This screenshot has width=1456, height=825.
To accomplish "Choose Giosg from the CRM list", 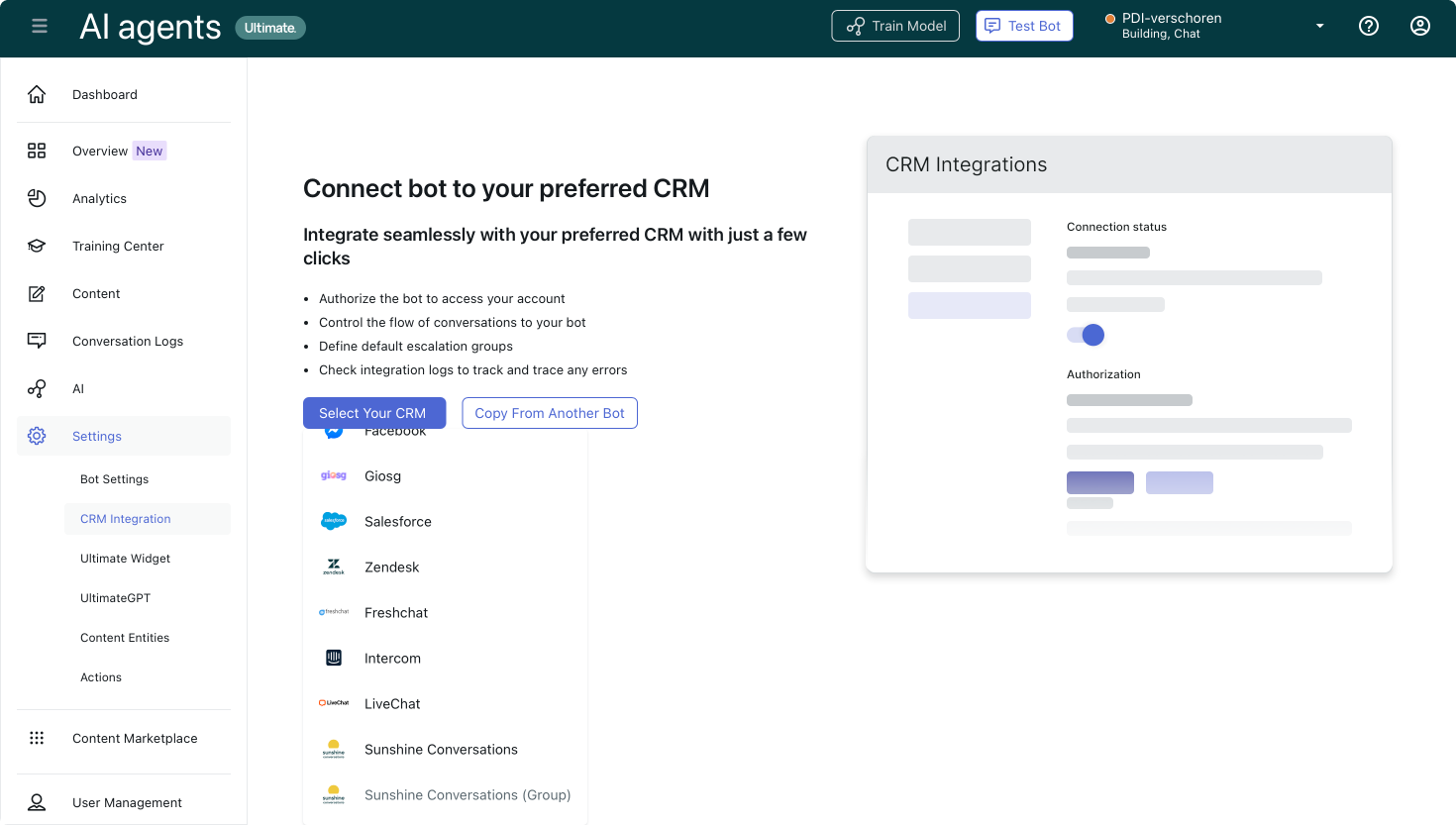I will 446,475.
